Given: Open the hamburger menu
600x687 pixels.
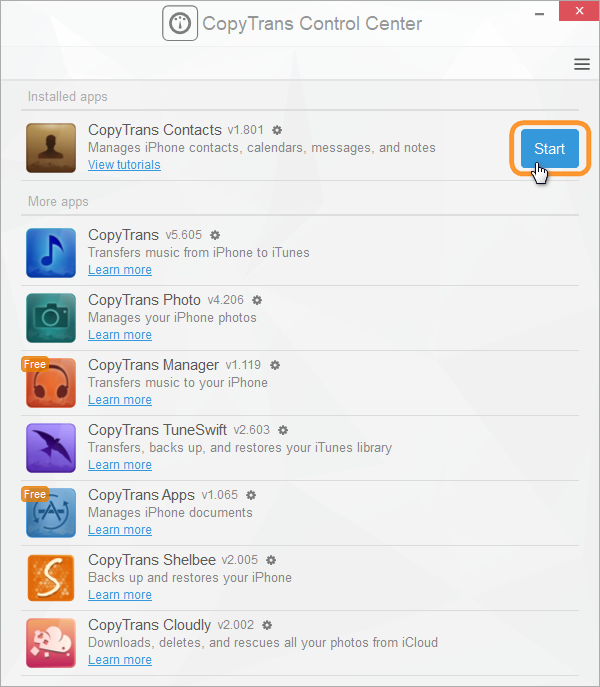Looking at the screenshot, I should pos(582,64).
